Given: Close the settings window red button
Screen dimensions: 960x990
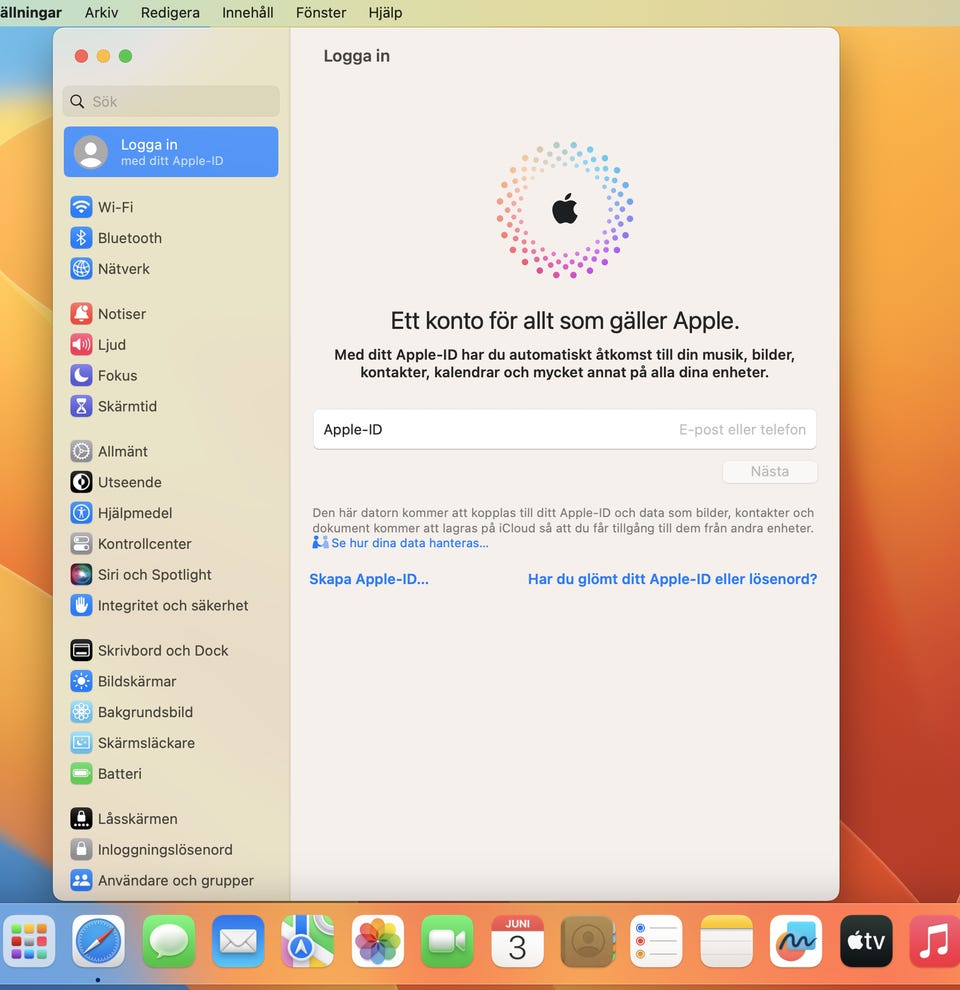Looking at the screenshot, I should [x=81, y=56].
